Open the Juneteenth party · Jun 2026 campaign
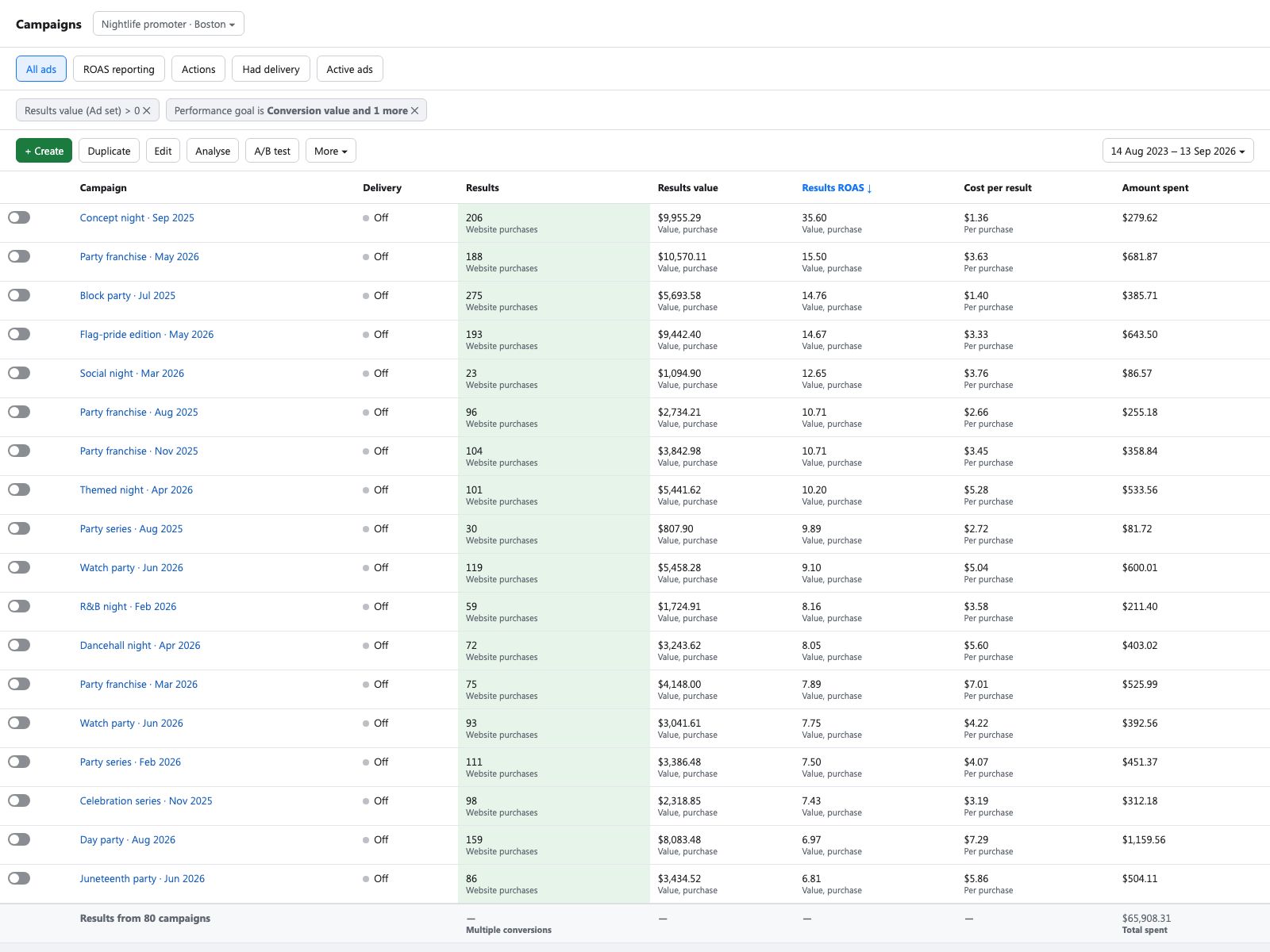Screen dimensions: 1270x952 [x=142, y=878]
